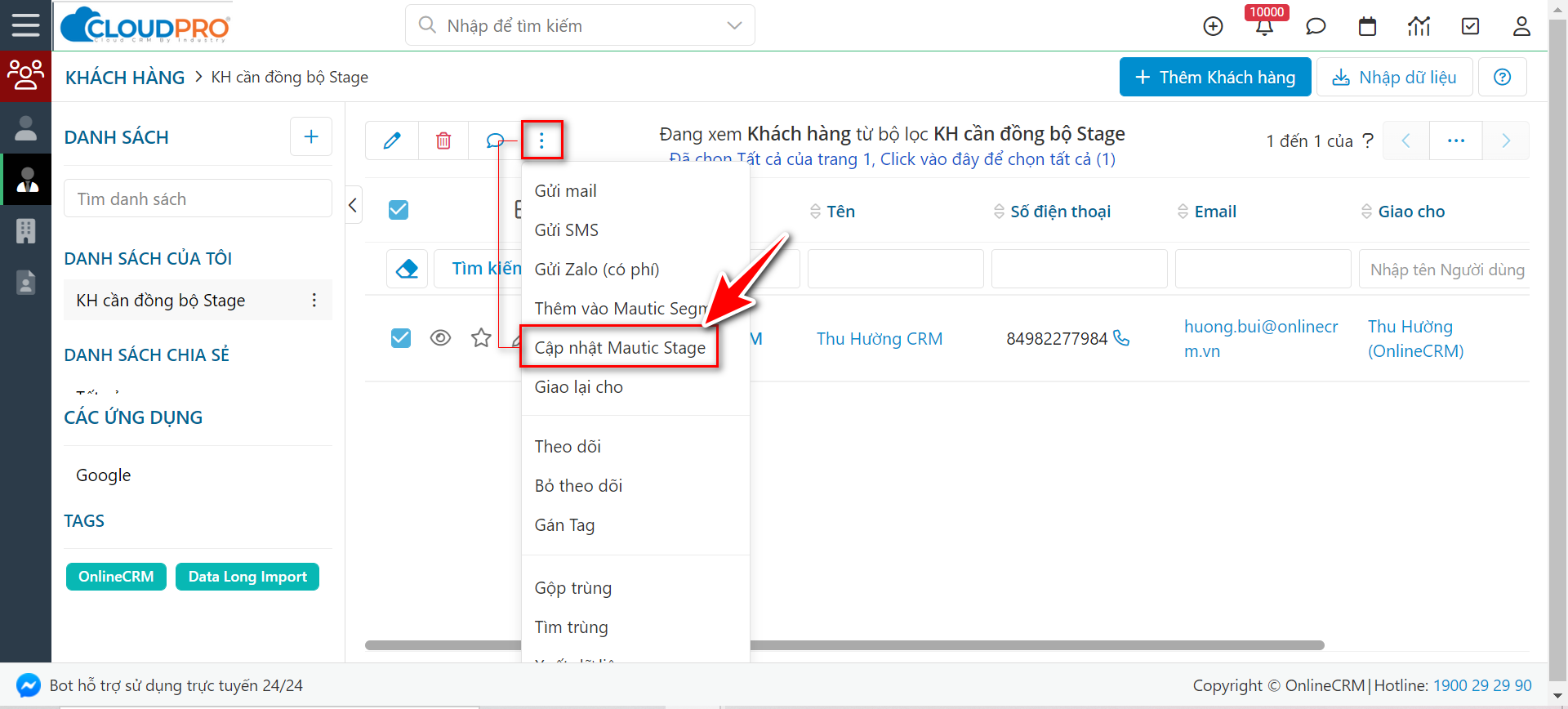This screenshot has height=709, width=1568.
Task: Open the three-dot more actions menu
Action: coord(541,140)
